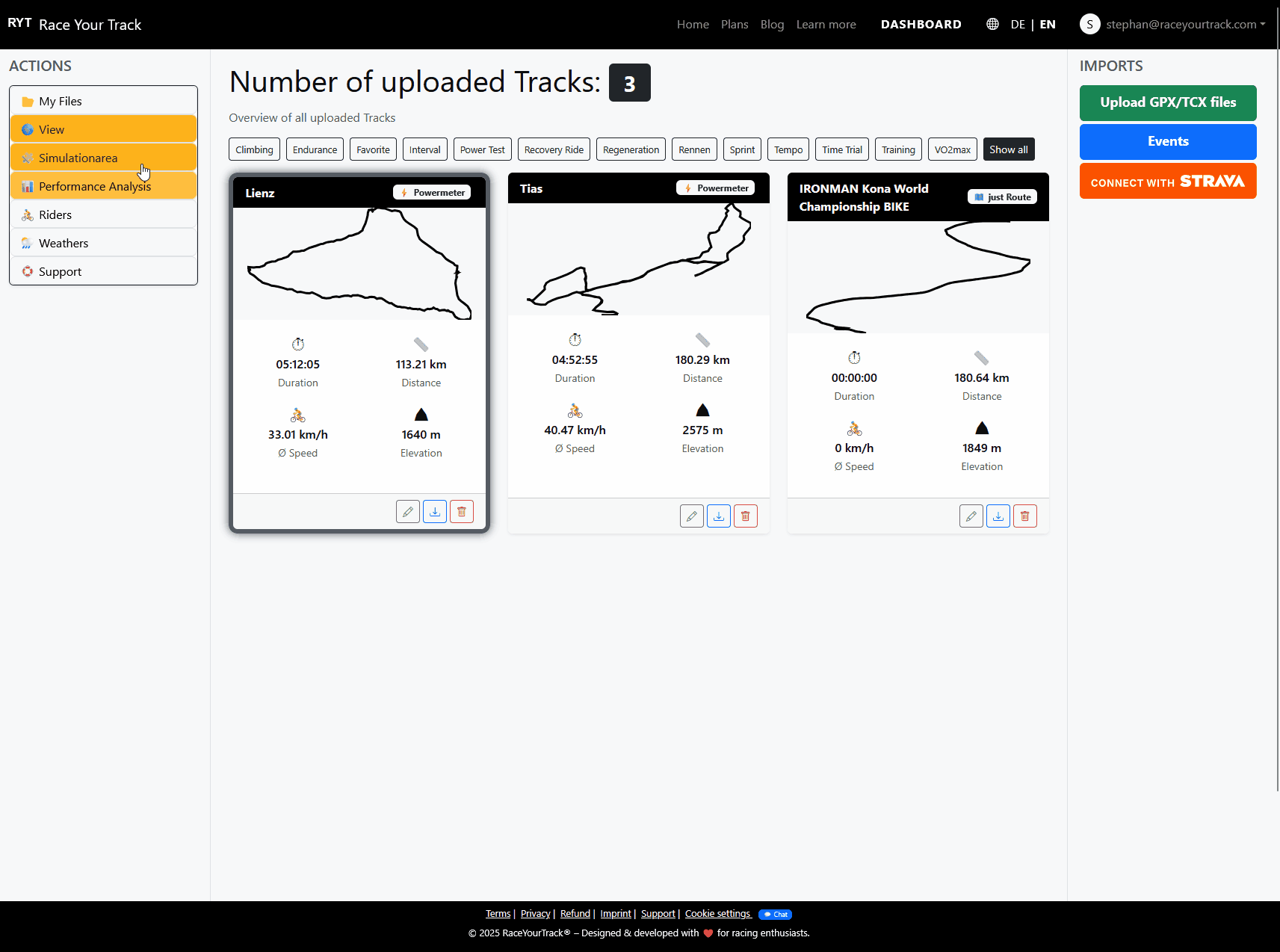Screen dimensions: 1280x952
Task: Open the Weathers panel
Action: coord(64,243)
